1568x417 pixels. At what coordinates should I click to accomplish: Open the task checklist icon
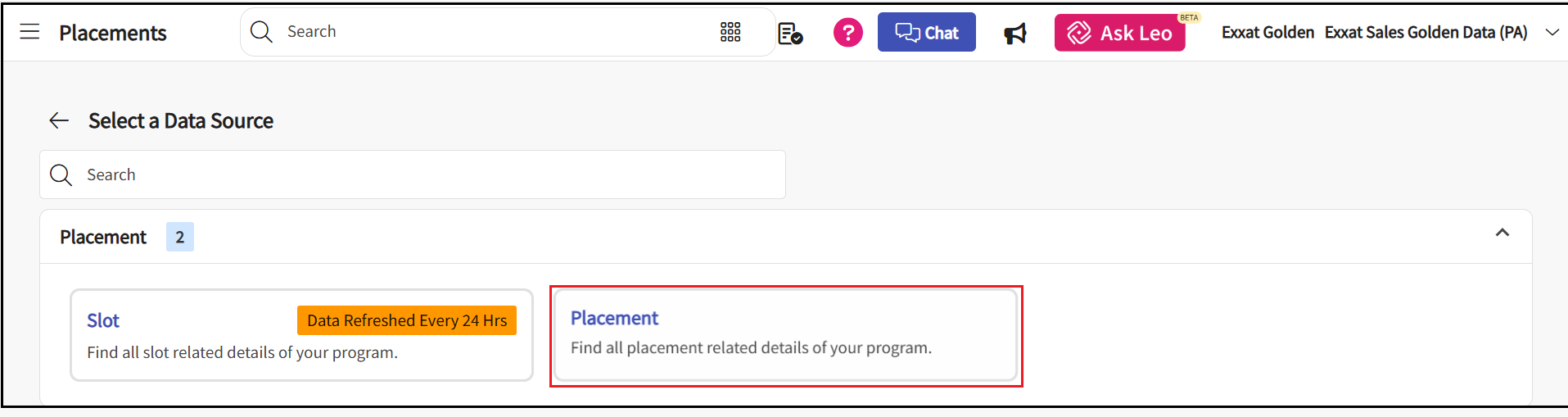click(x=789, y=34)
